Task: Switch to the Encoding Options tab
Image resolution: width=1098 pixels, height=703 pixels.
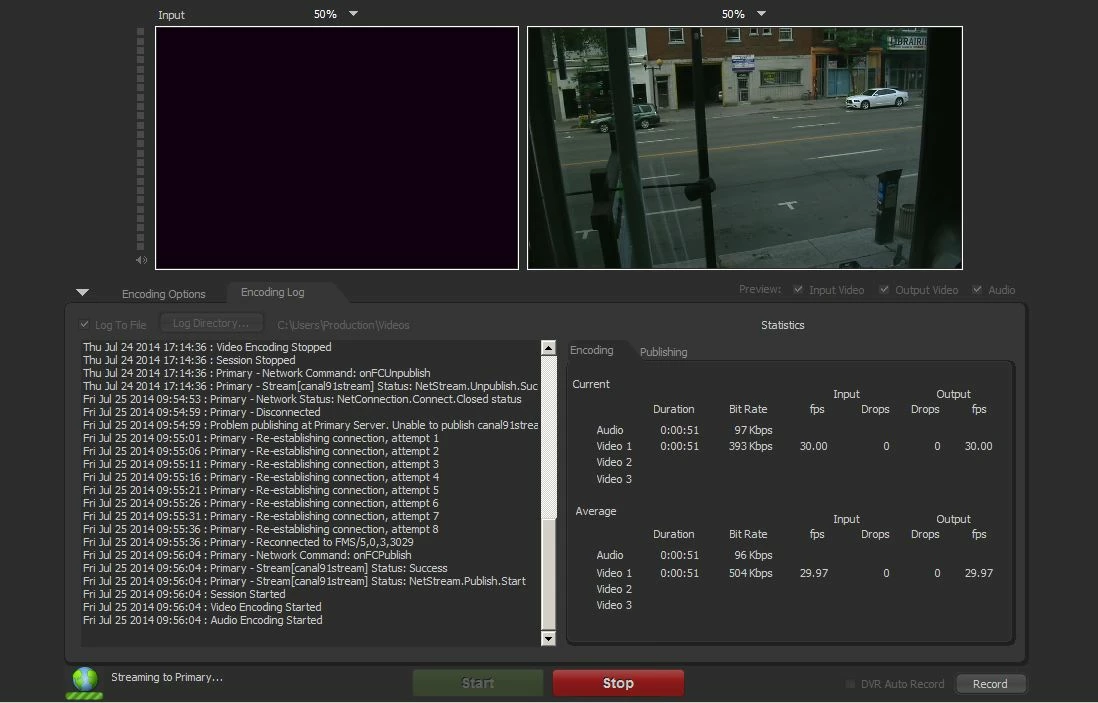Action: point(164,294)
